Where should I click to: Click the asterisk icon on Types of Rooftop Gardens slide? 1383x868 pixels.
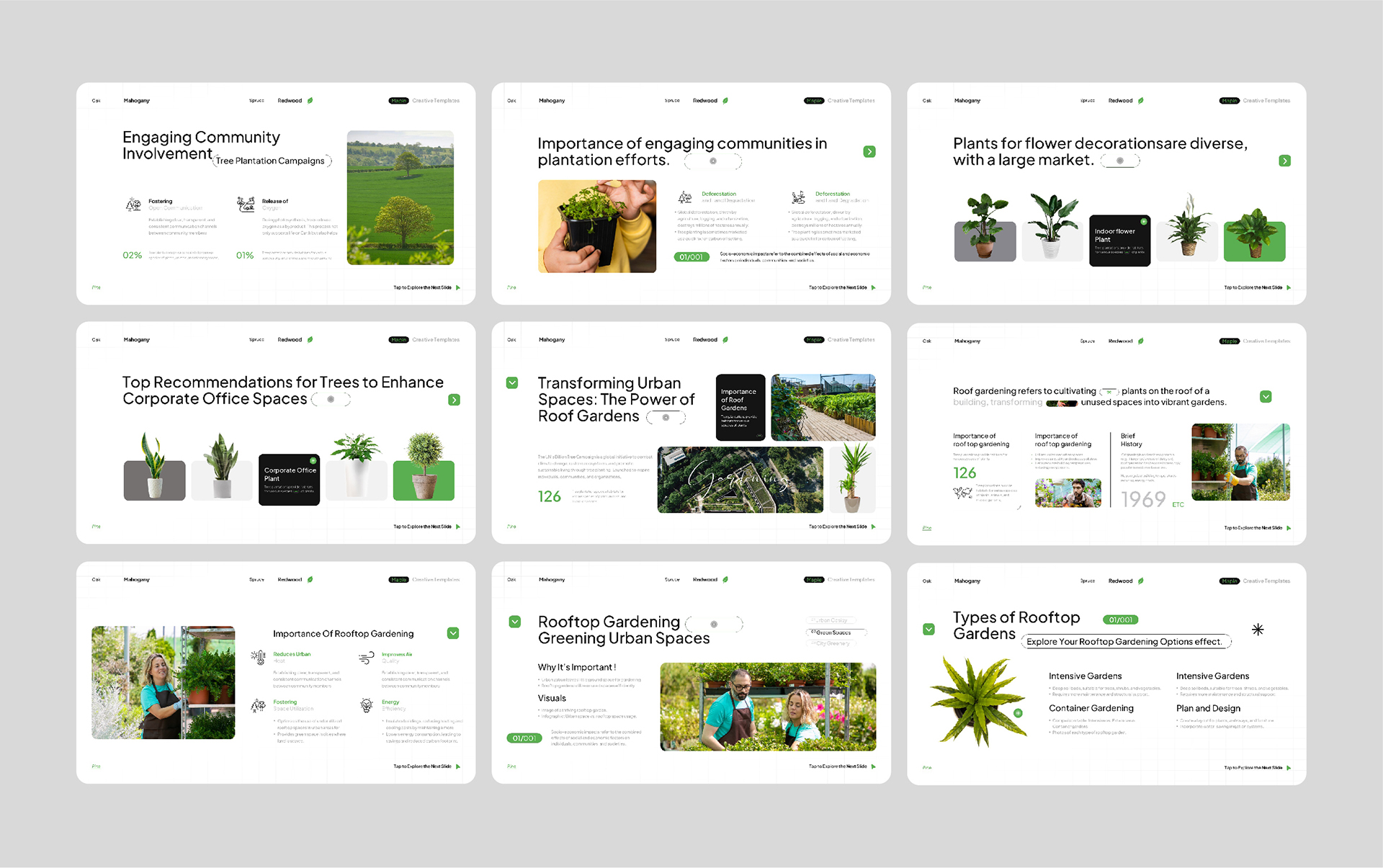(x=1258, y=629)
